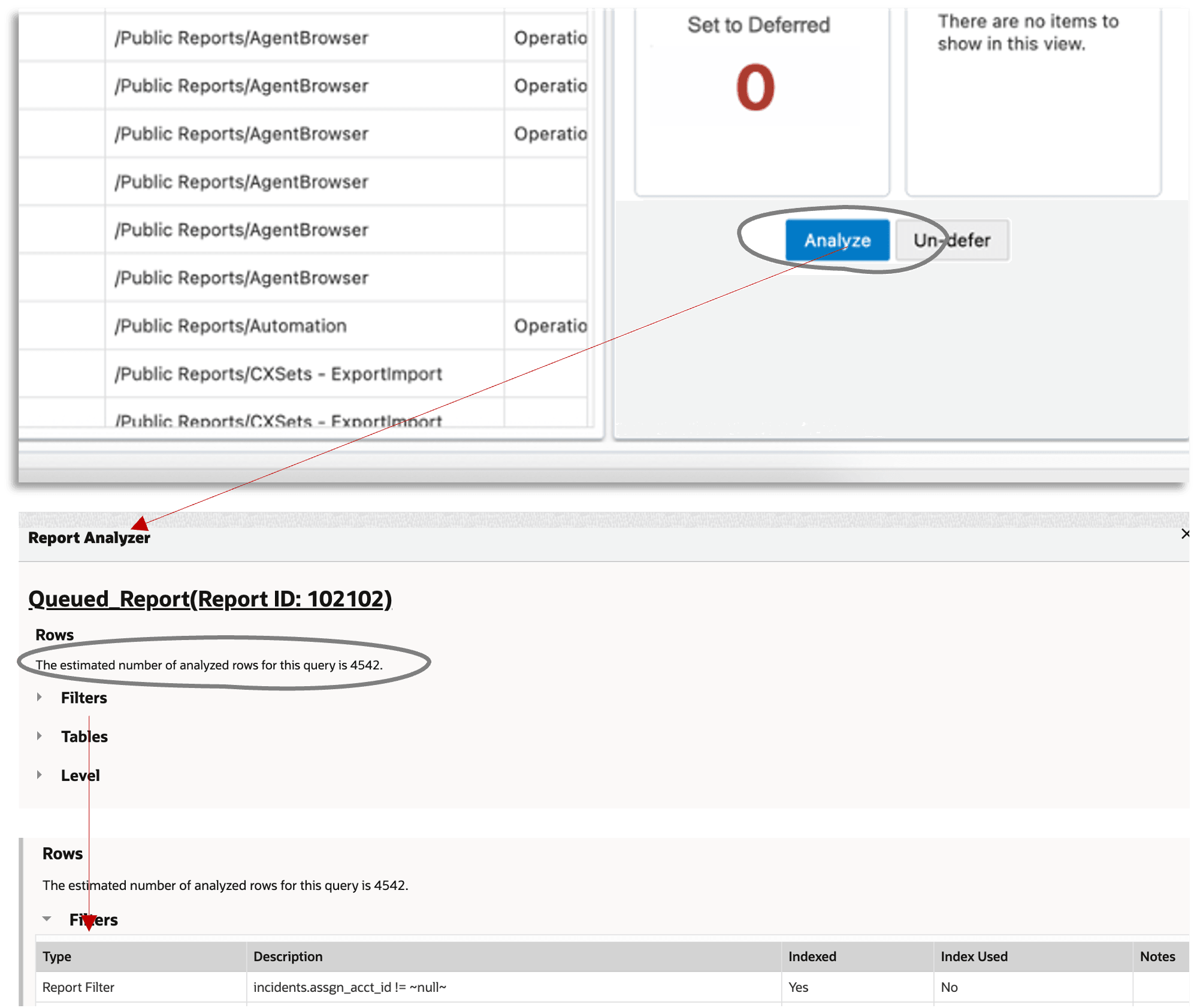Click the Index Used column header

tap(974, 956)
